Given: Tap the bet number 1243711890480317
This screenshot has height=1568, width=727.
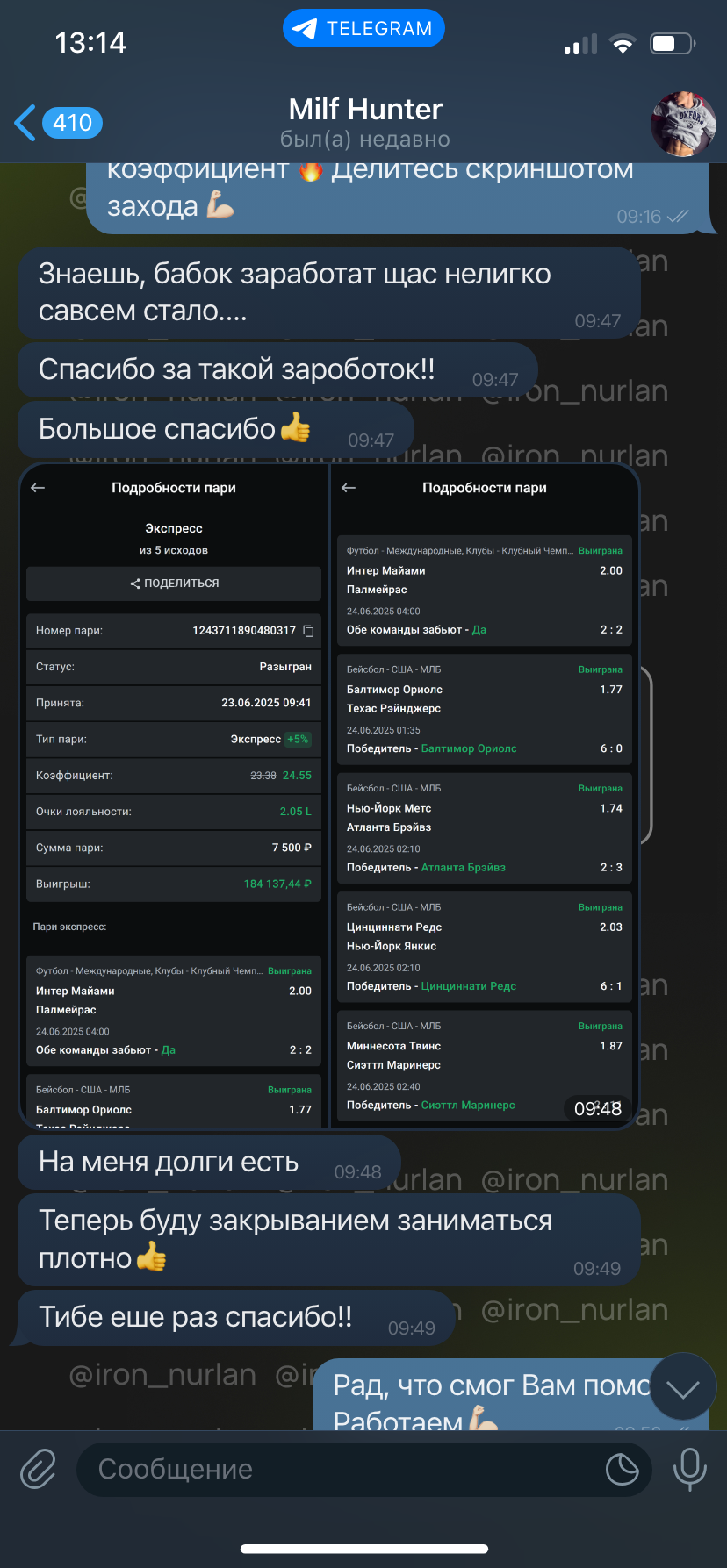Looking at the screenshot, I should [x=244, y=631].
